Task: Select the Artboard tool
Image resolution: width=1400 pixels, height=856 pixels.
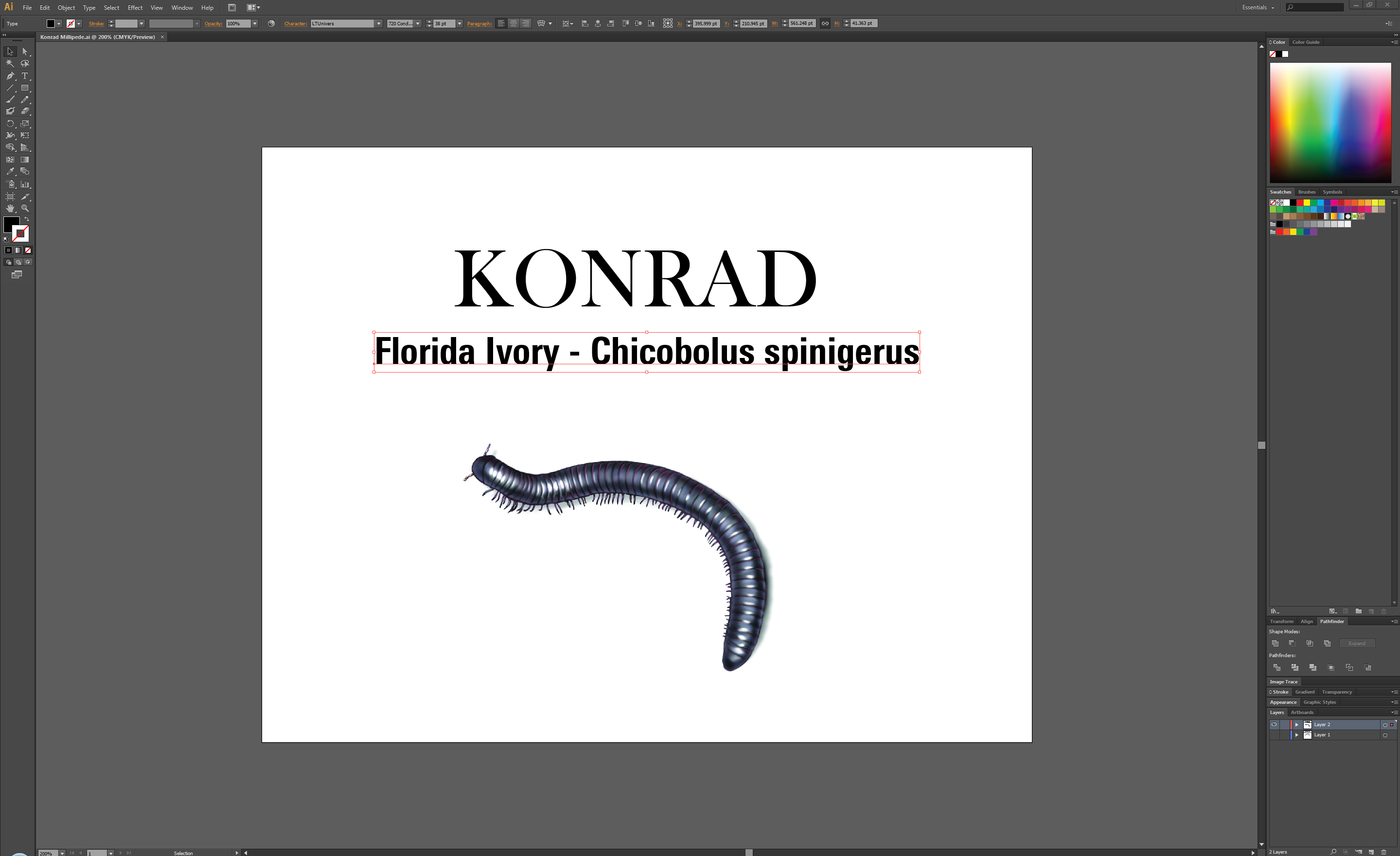Action: [10, 196]
